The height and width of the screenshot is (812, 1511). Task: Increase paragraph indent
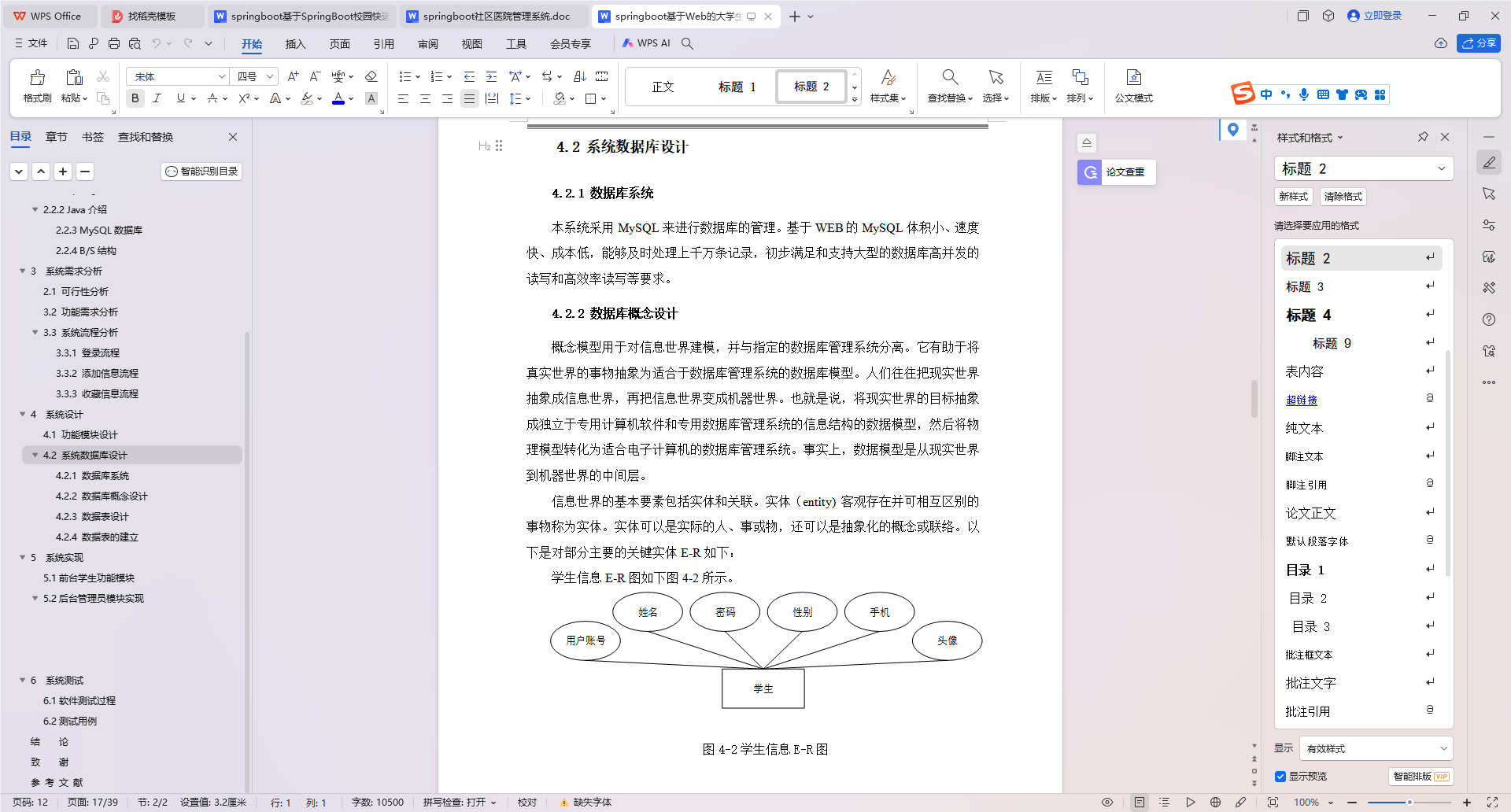[x=491, y=76]
